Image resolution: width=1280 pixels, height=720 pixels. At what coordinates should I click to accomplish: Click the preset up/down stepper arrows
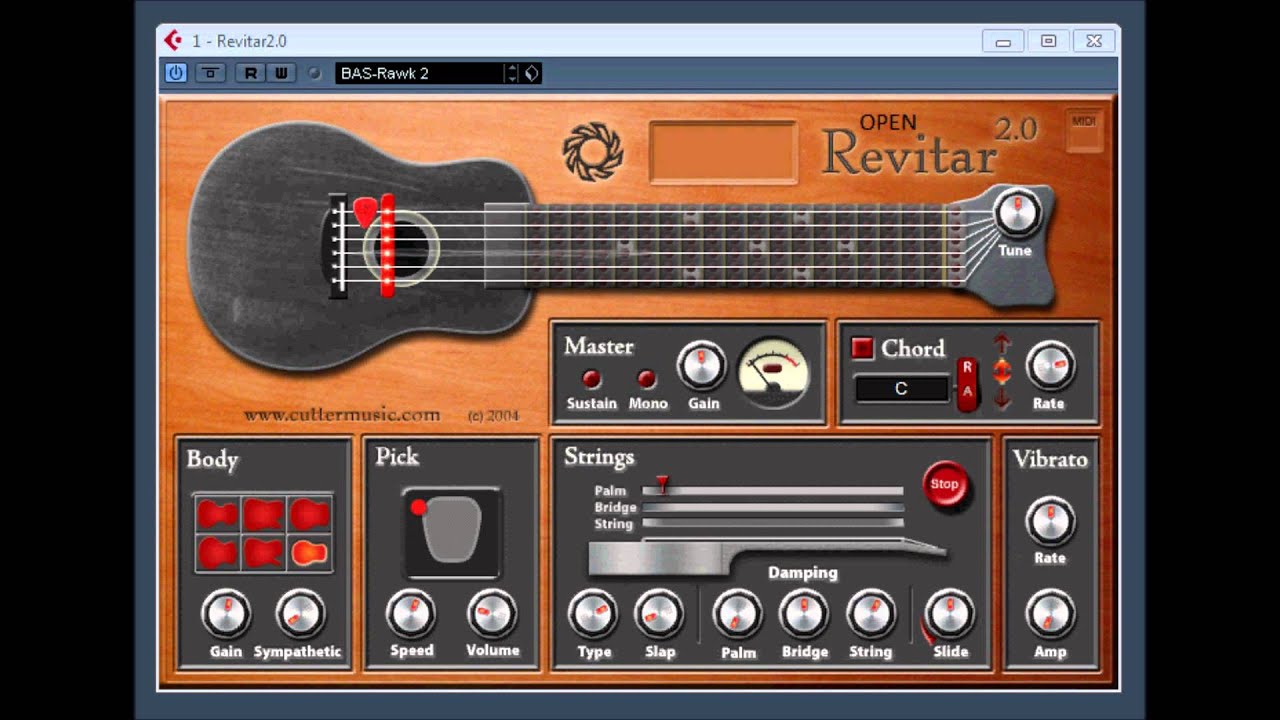pyautogui.click(x=512, y=73)
